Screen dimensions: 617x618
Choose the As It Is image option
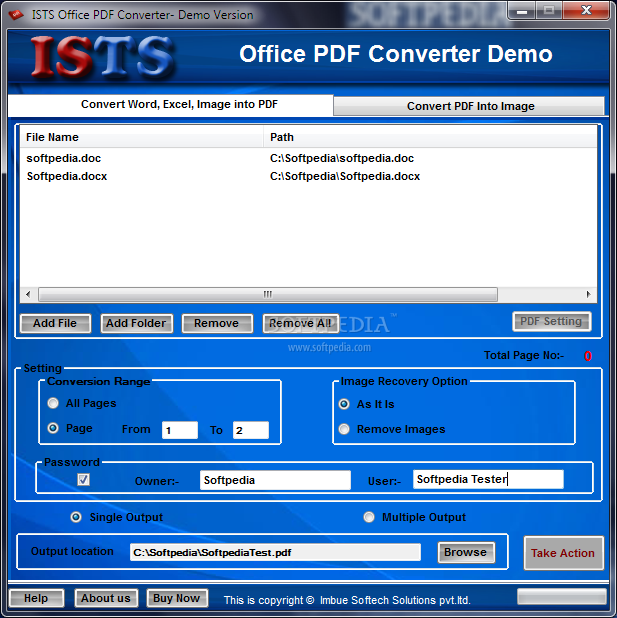(x=344, y=404)
